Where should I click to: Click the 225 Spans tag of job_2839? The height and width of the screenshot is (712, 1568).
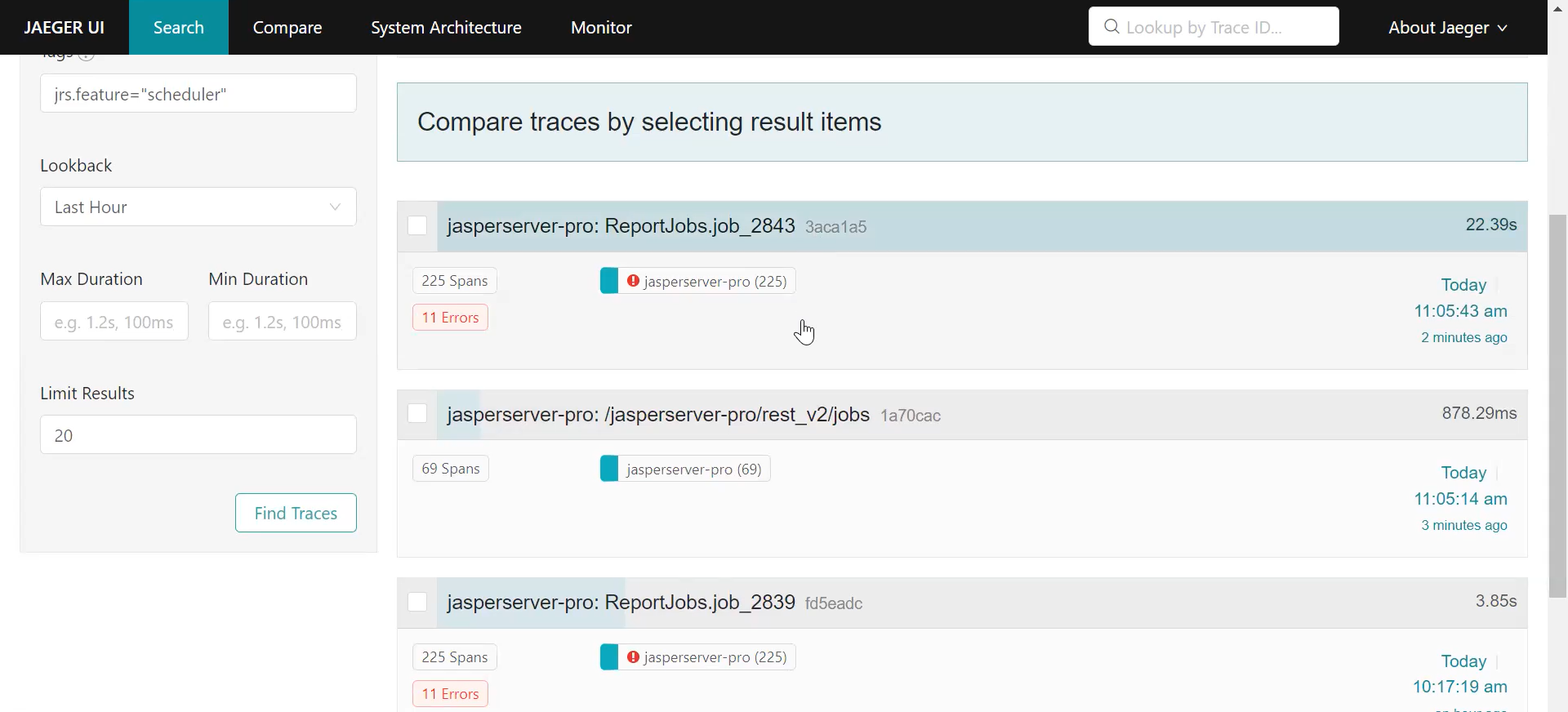click(455, 657)
